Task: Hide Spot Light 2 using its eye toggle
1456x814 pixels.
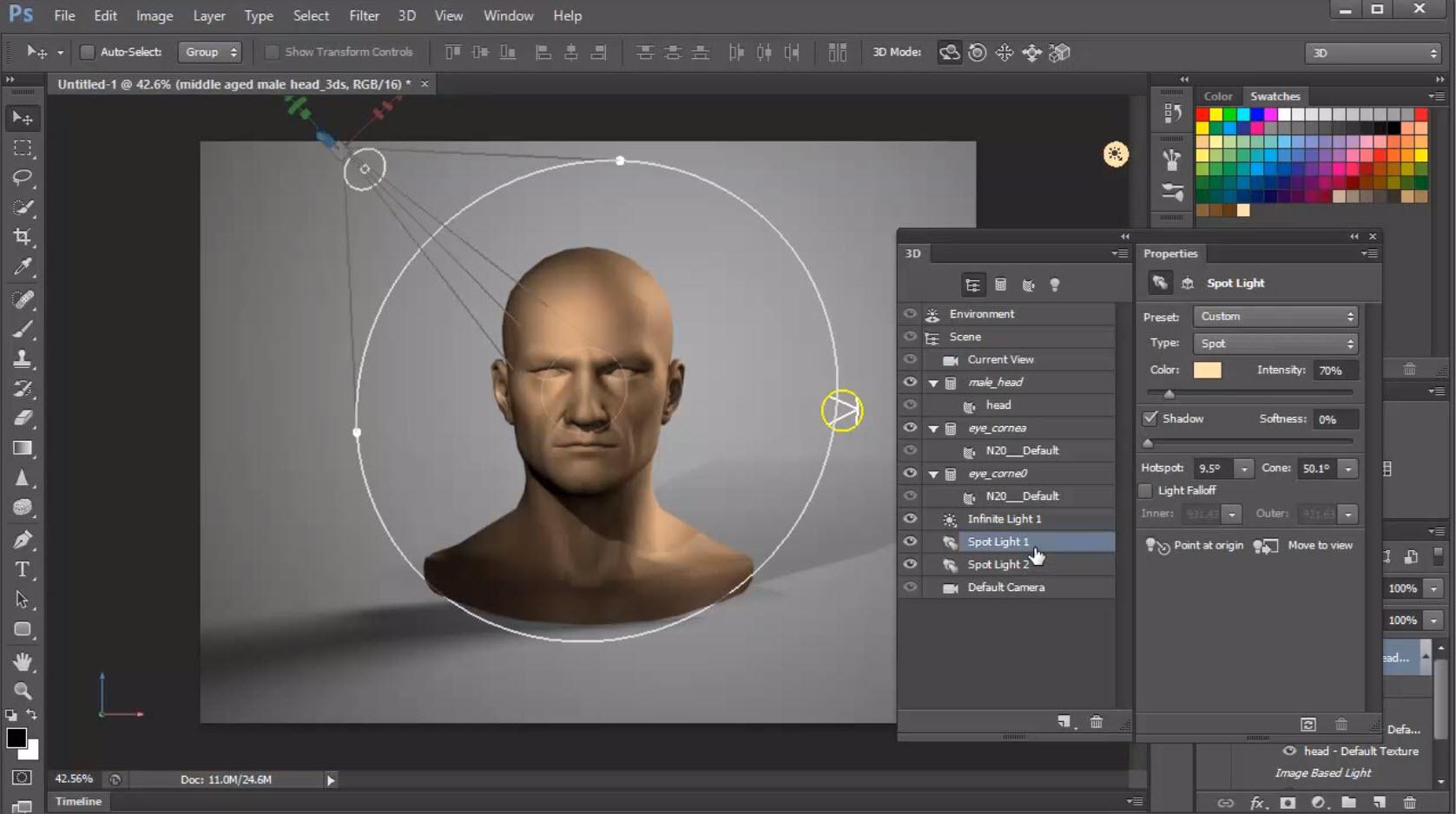Action: [x=910, y=564]
